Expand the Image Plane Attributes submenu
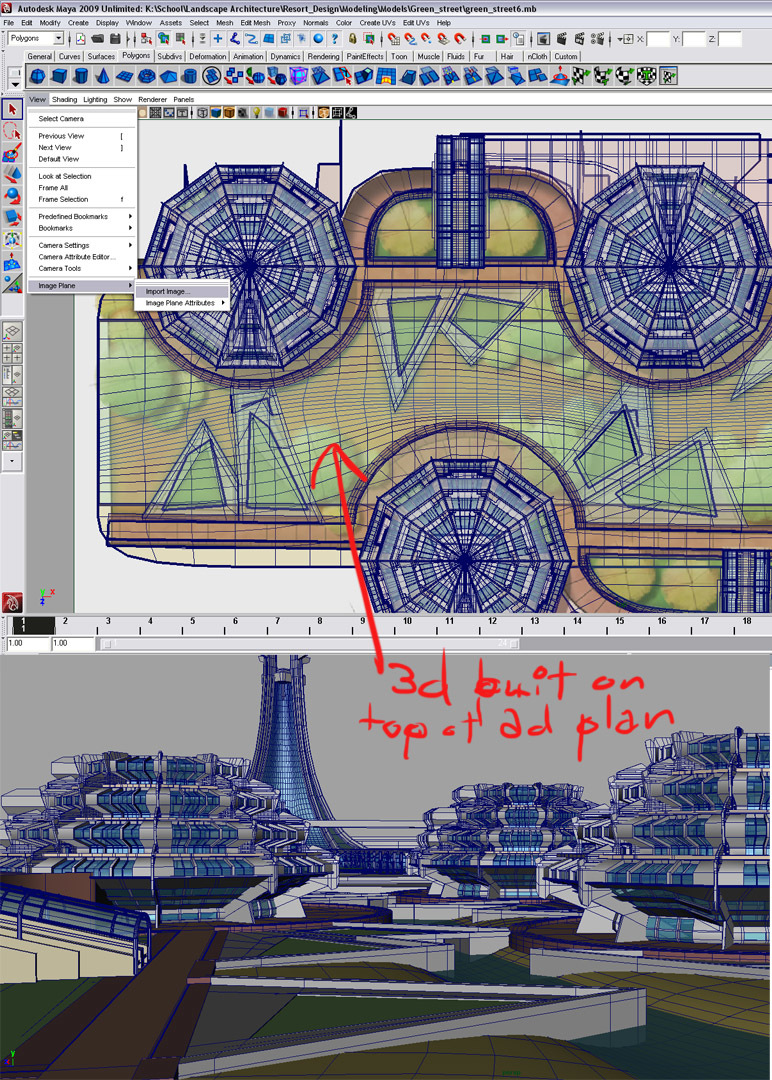 [x=180, y=303]
